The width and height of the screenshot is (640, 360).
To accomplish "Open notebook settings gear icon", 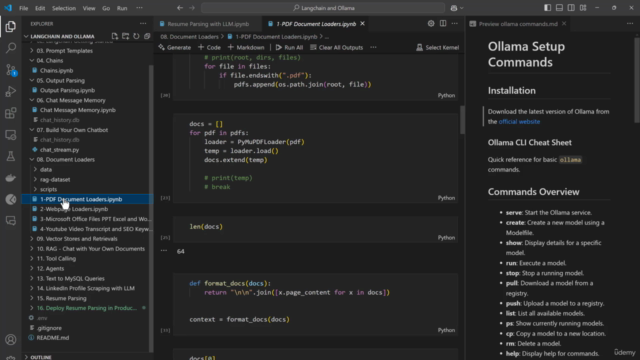I will [x=431, y=24].
